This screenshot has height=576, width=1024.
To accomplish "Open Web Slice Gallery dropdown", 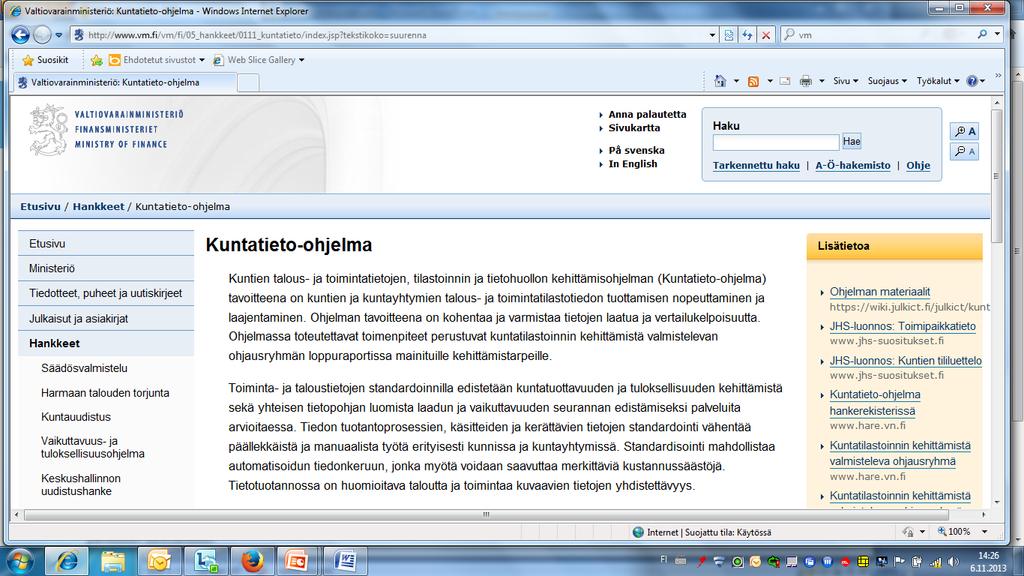I will point(259,60).
